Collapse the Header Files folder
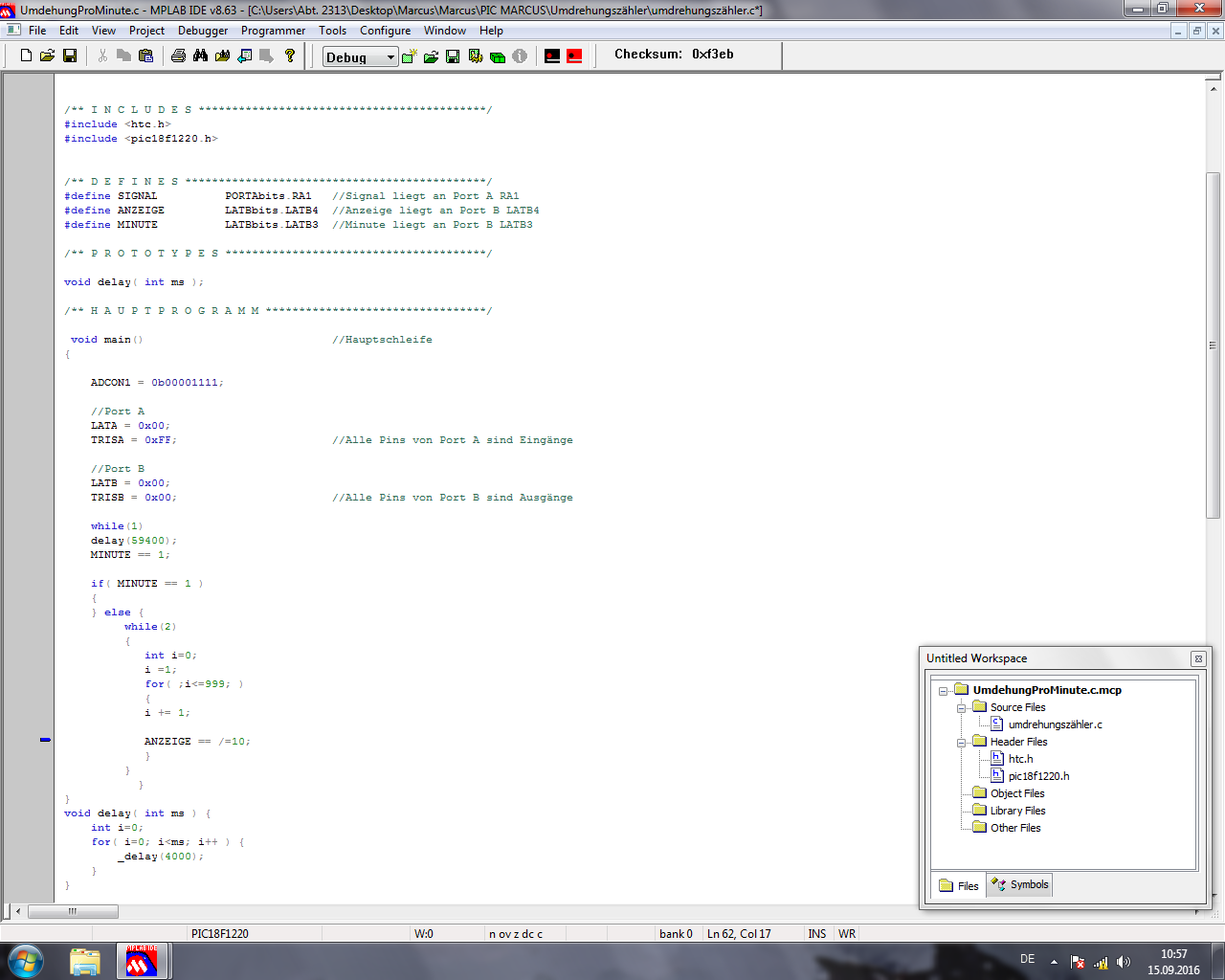Screen dimensions: 1225x980 click(x=961, y=743)
